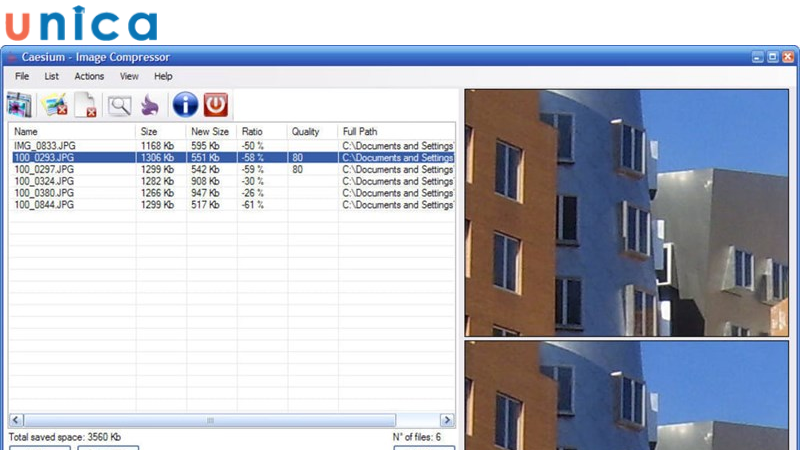Image resolution: width=800 pixels, height=450 pixels.
Task: Click the Total saved space: 3560 Kb text
Action: (x=64, y=437)
